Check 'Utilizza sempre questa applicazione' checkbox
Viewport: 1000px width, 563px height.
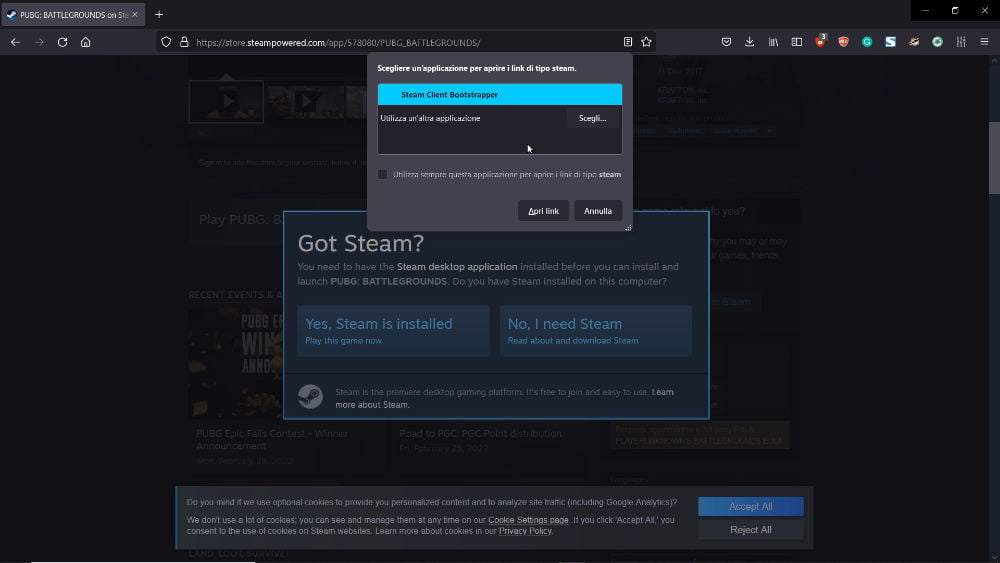click(x=382, y=174)
